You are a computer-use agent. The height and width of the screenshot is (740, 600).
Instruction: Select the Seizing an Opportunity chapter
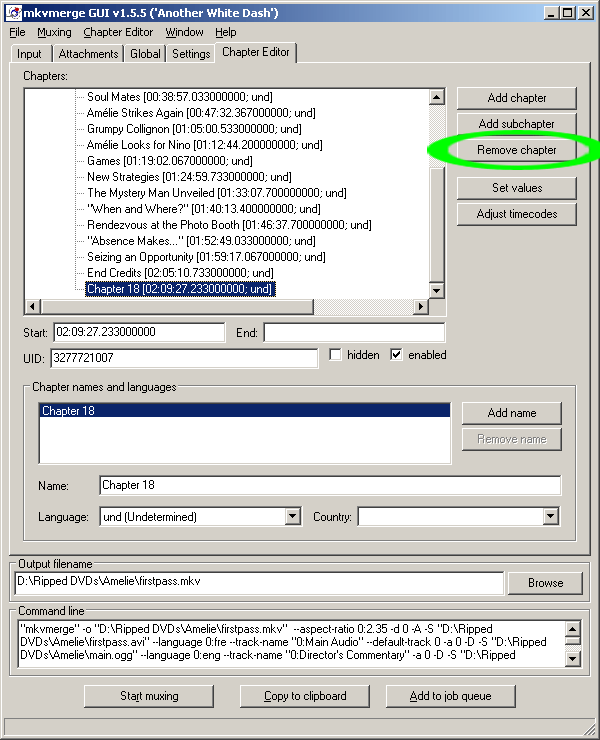(x=206, y=257)
